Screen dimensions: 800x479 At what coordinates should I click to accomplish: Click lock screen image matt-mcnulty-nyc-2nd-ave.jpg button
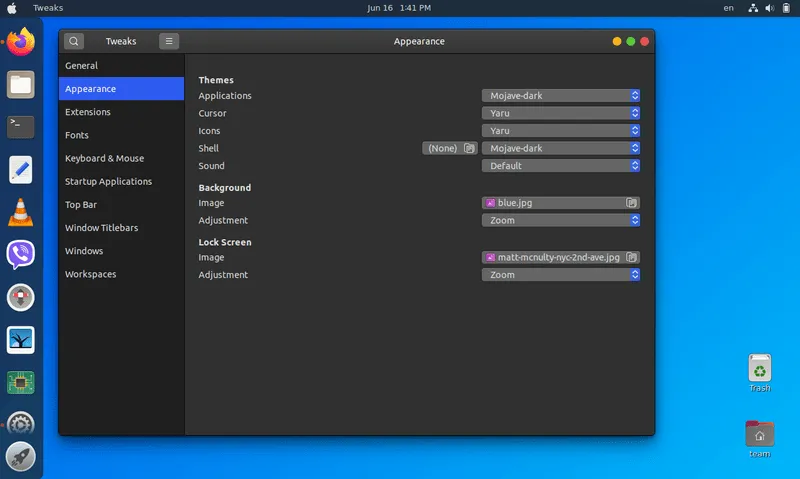pos(560,257)
